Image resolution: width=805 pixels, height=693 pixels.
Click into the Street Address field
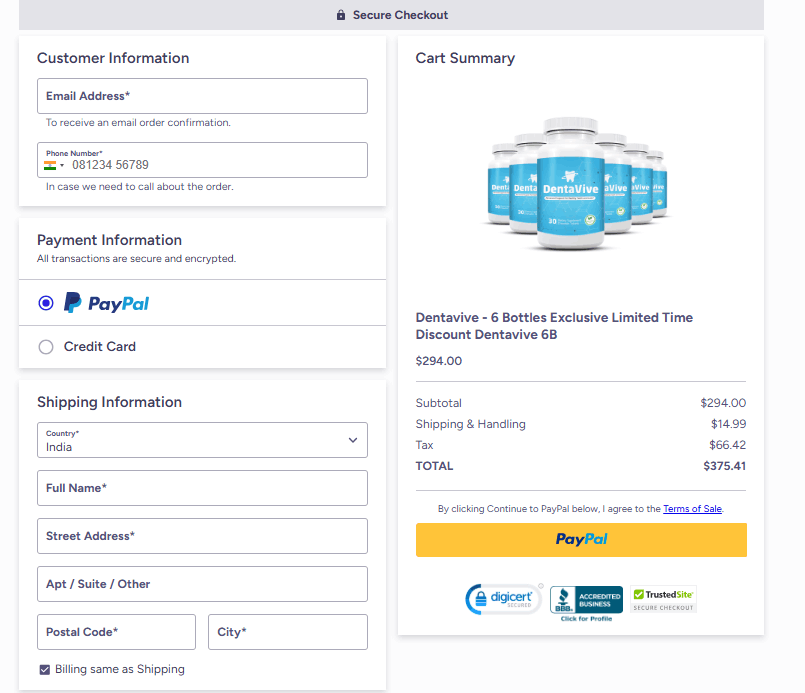[x=202, y=536]
